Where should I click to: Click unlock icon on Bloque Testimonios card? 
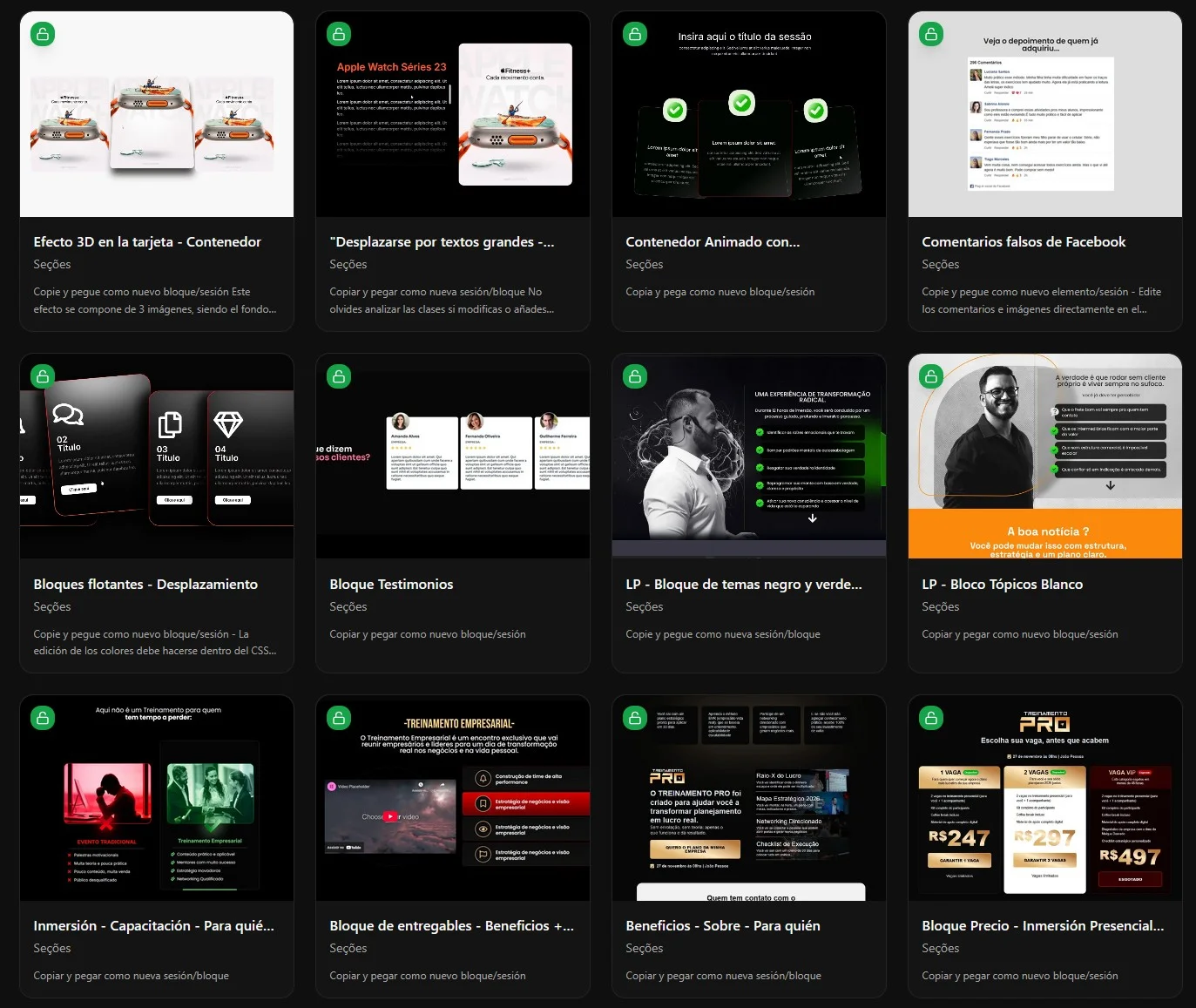[339, 376]
